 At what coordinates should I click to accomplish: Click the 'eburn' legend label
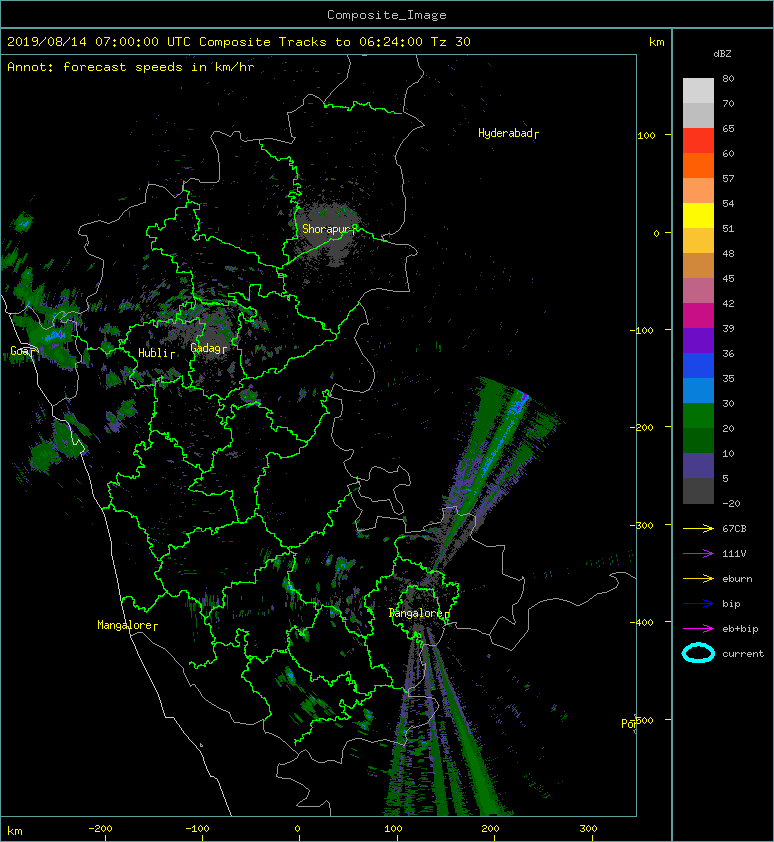click(737, 579)
